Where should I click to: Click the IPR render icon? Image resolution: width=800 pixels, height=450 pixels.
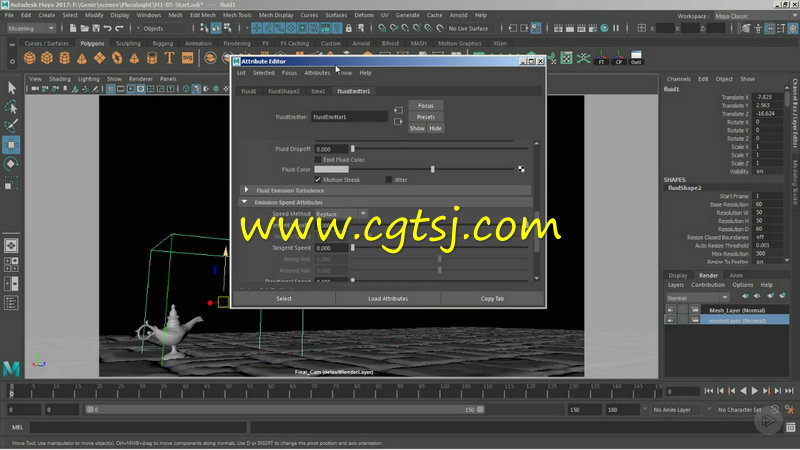(581, 28)
